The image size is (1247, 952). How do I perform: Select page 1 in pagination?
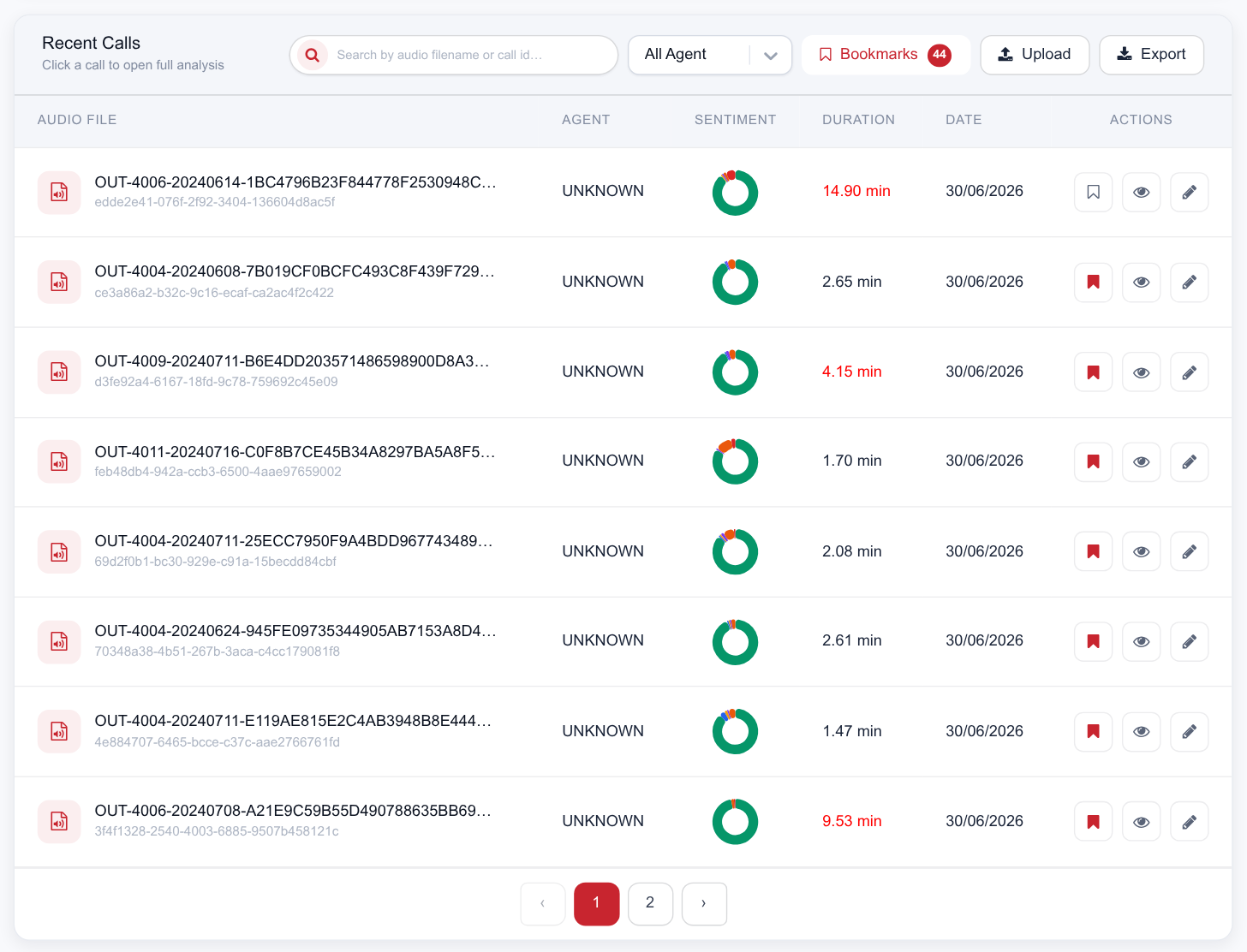596,904
